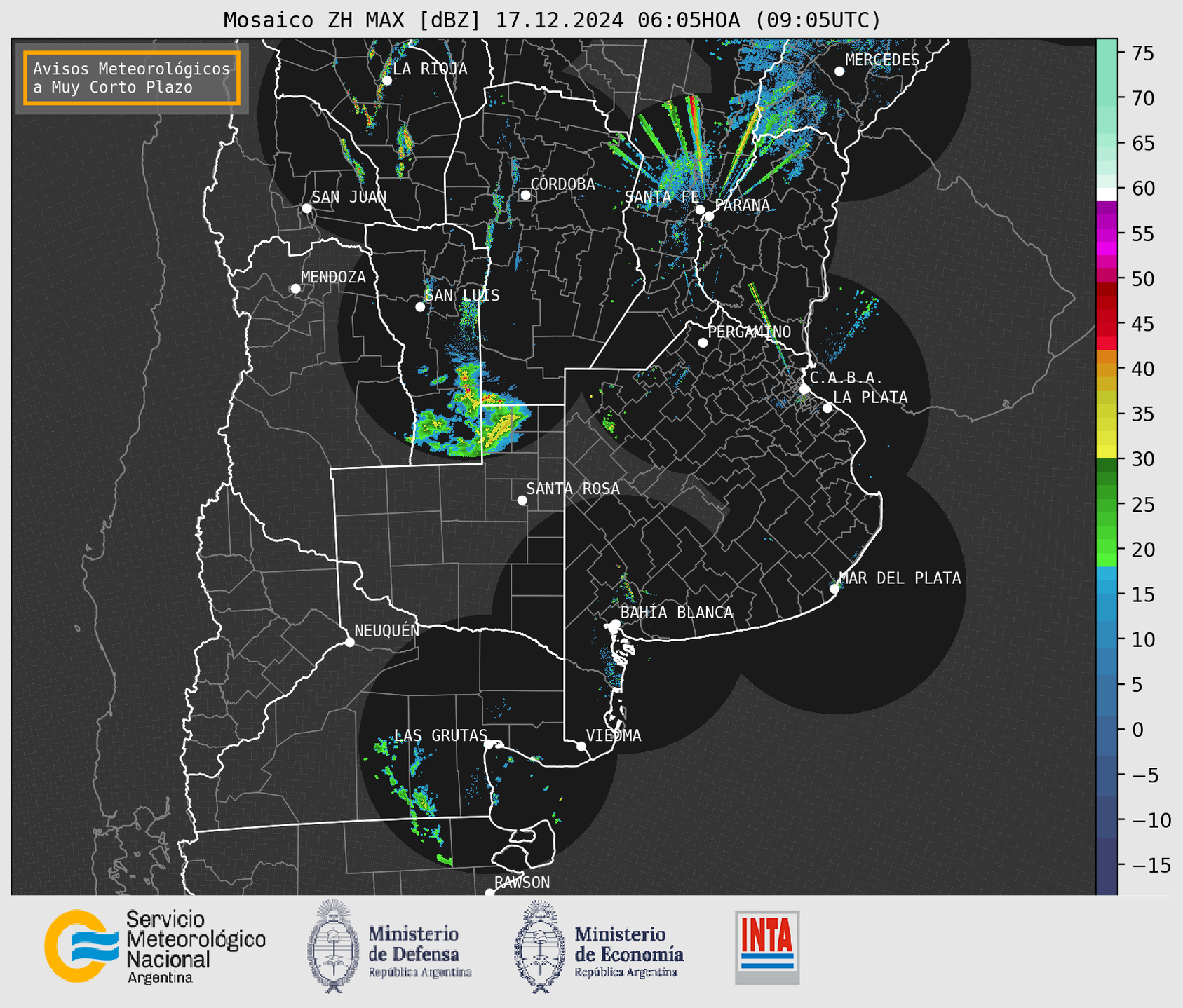The image size is (1183, 1008).
Task: Click the CÓRDOBA city label
Action: point(562,184)
